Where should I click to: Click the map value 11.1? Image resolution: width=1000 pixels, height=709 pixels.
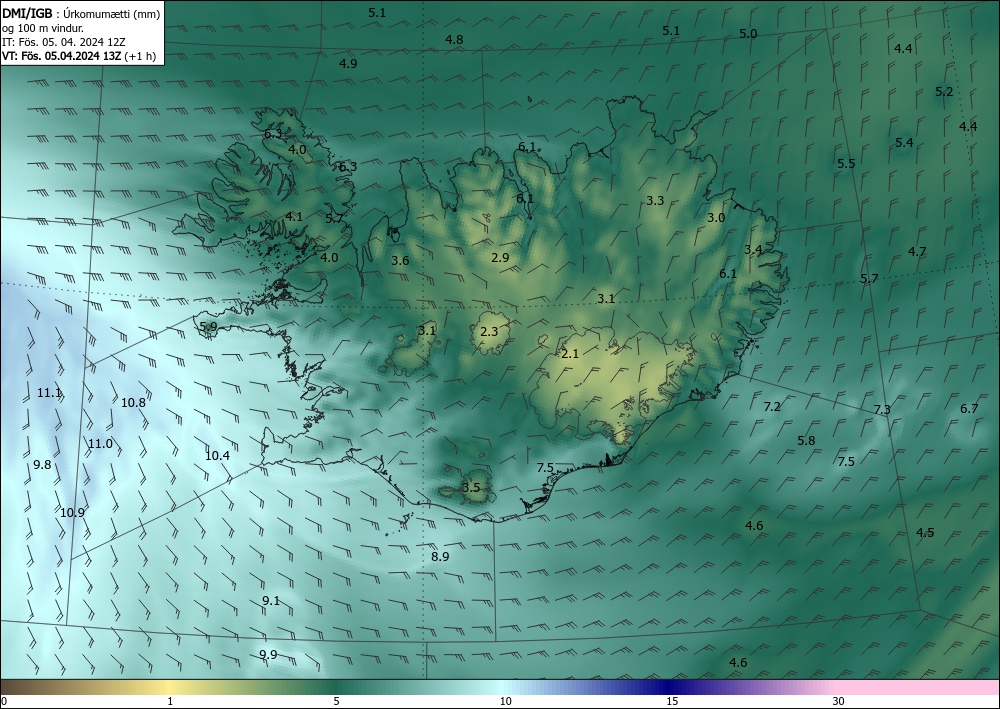coord(49,393)
